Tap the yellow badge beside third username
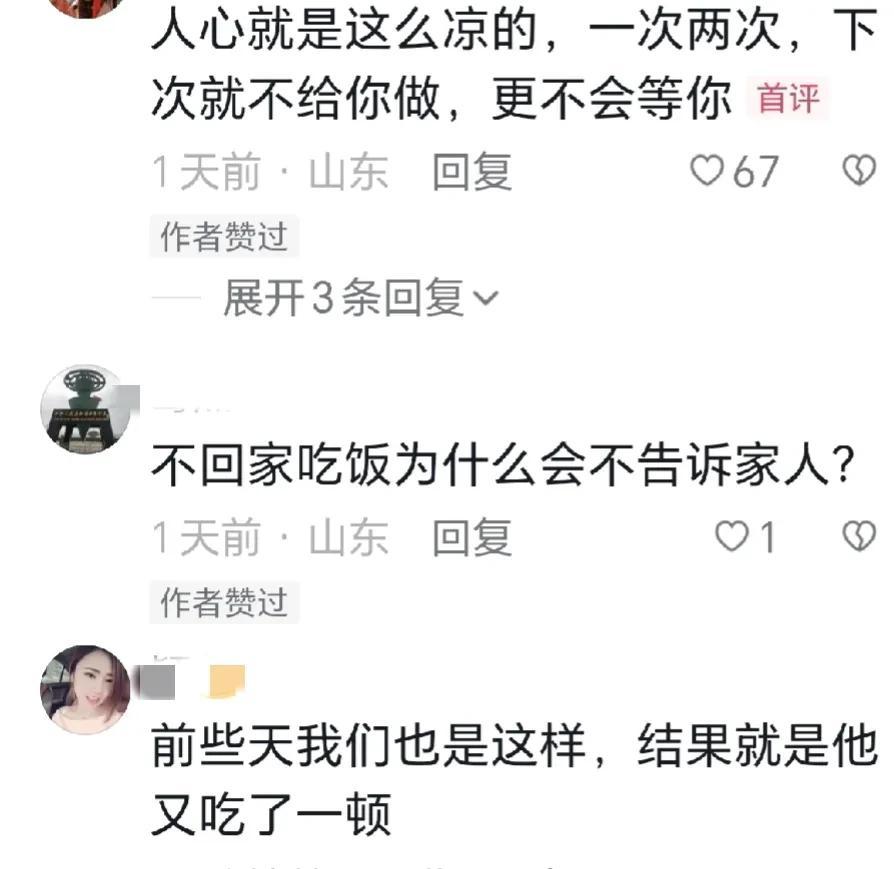 [x=226, y=681]
